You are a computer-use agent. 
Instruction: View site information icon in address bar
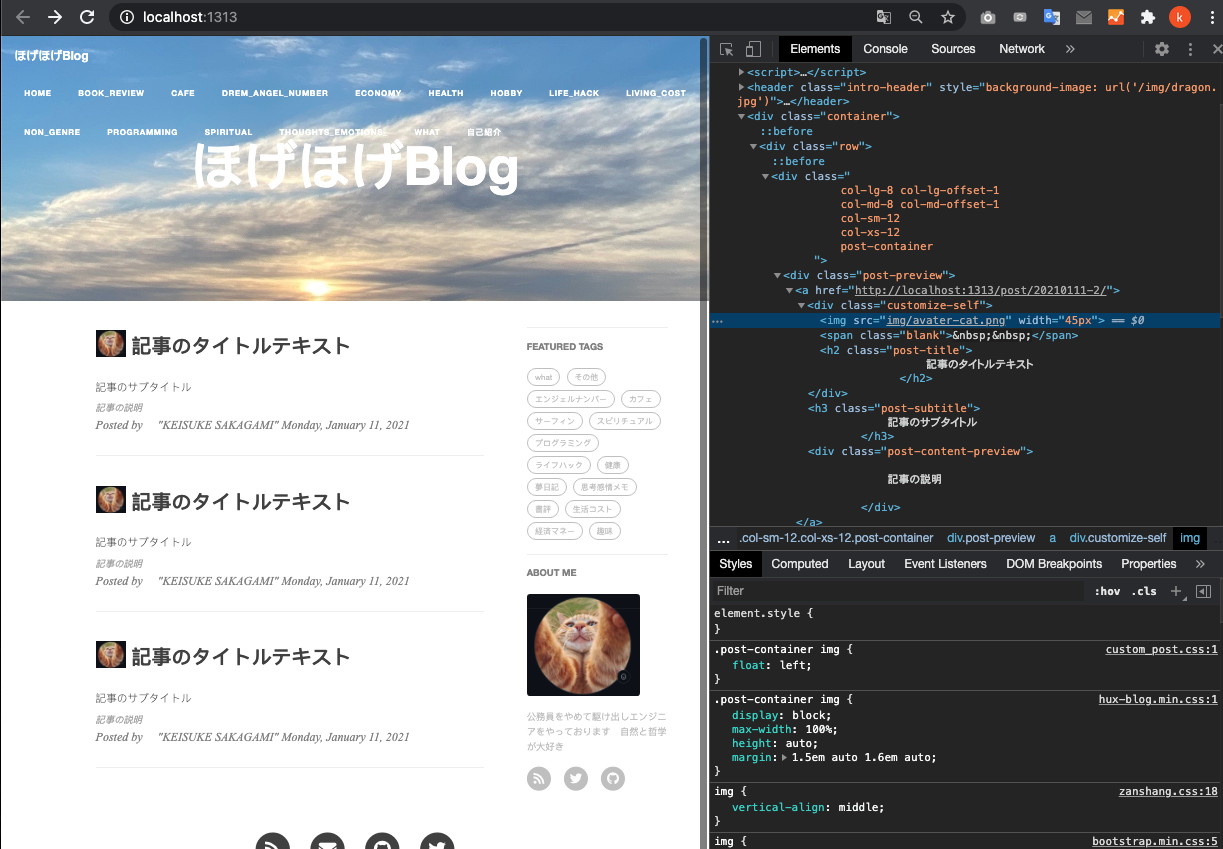pyautogui.click(x=125, y=17)
